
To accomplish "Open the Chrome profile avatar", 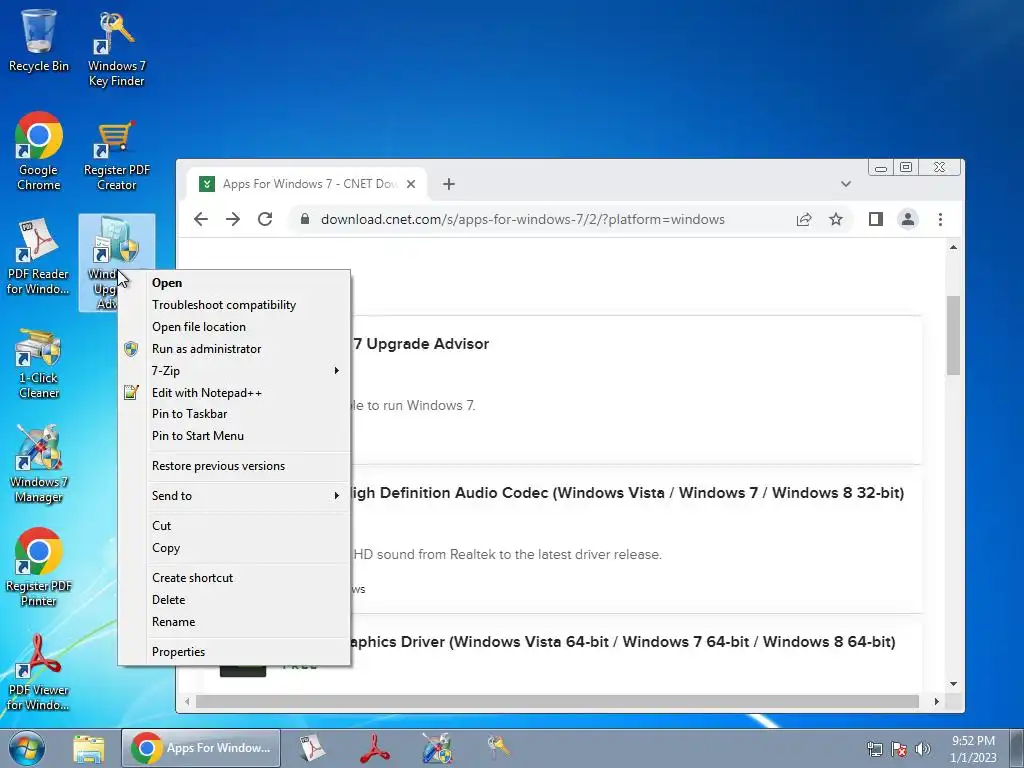I will click(908, 219).
